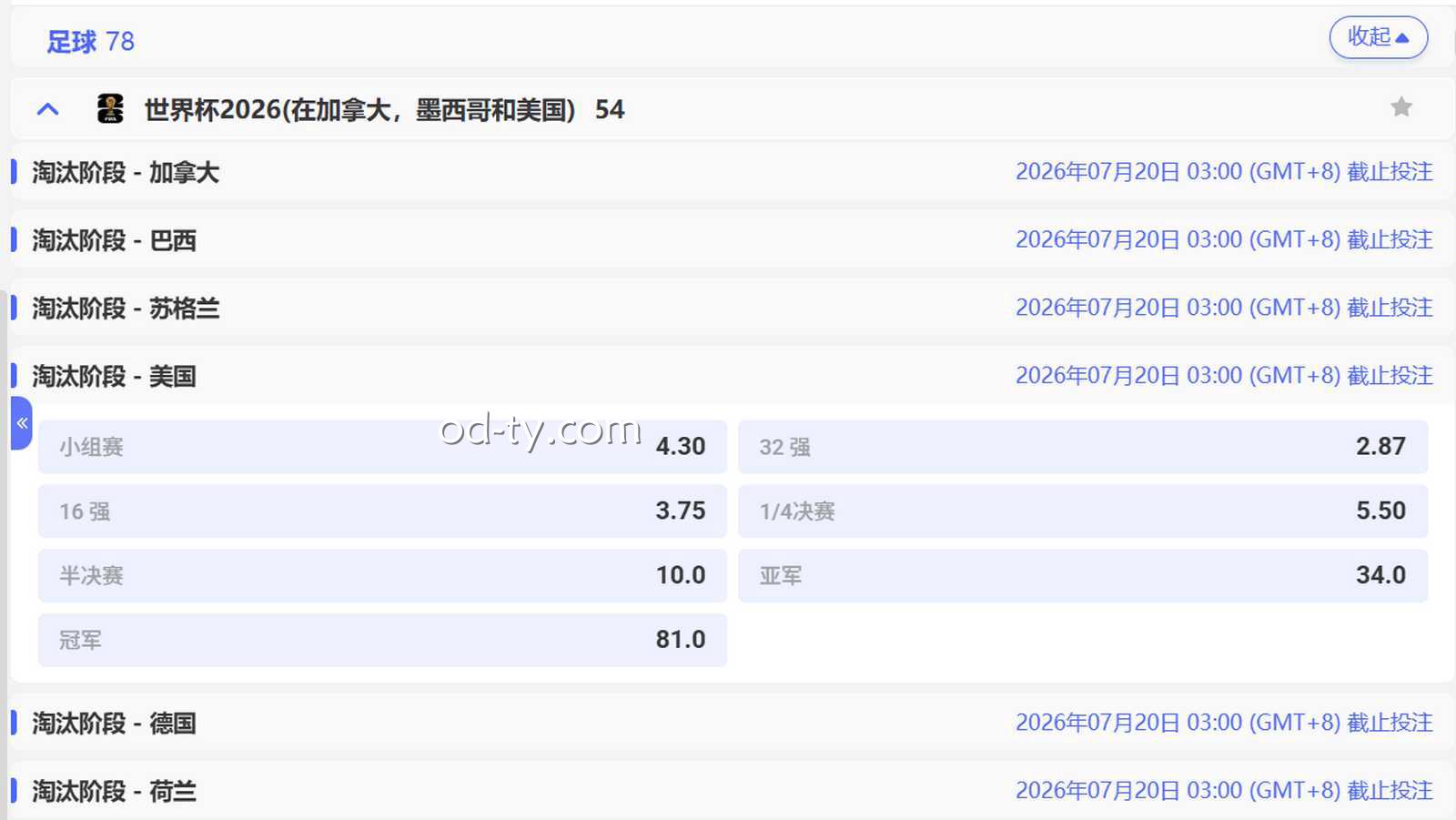Click the FIFA World Cup trophy icon
This screenshot has height=820, width=1456.
[109, 108]
